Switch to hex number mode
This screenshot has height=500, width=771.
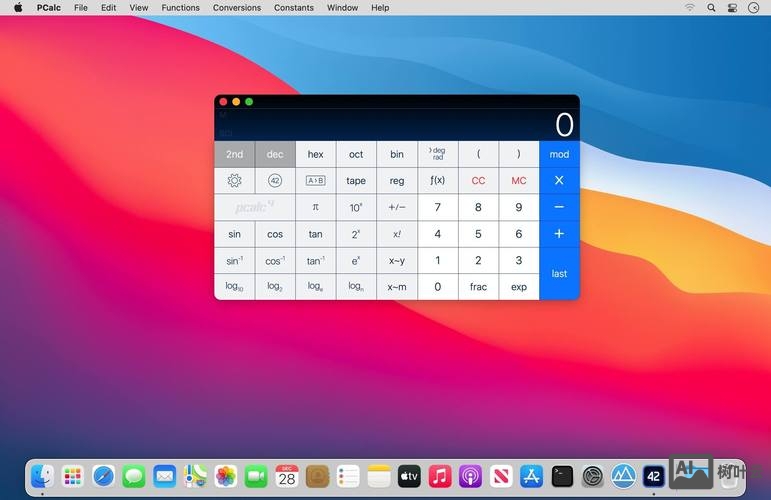(x=315, y=154)
